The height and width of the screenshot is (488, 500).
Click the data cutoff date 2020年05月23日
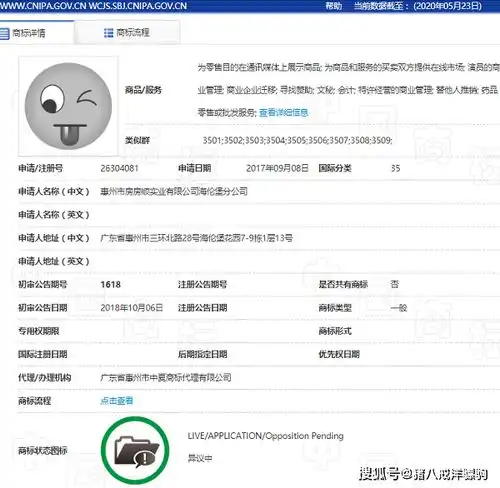tap(447, 6)
